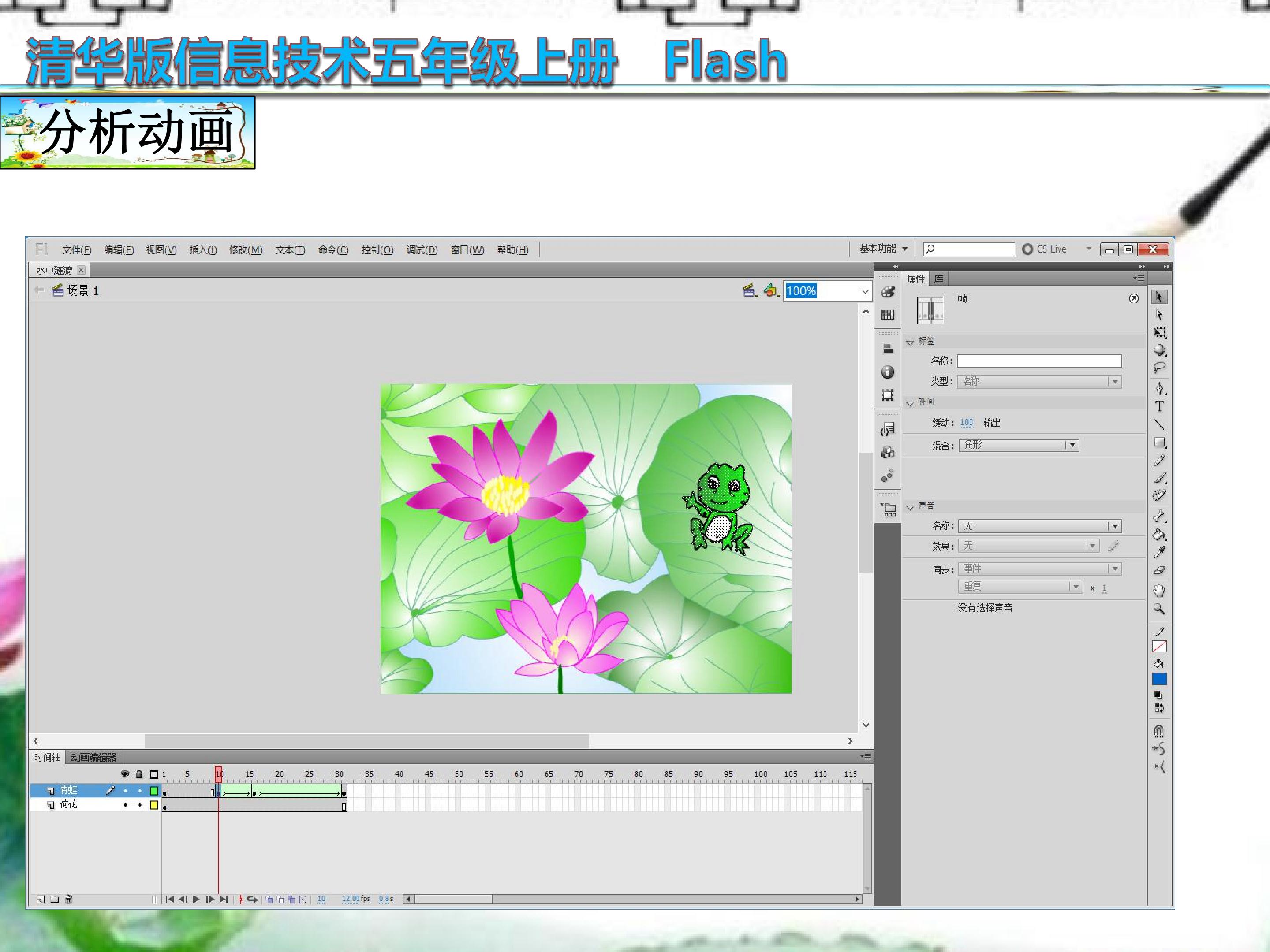This screenshot has width=1270, height=952.
Task: Click the 名称 label input field
Action: click(1039, 361)
